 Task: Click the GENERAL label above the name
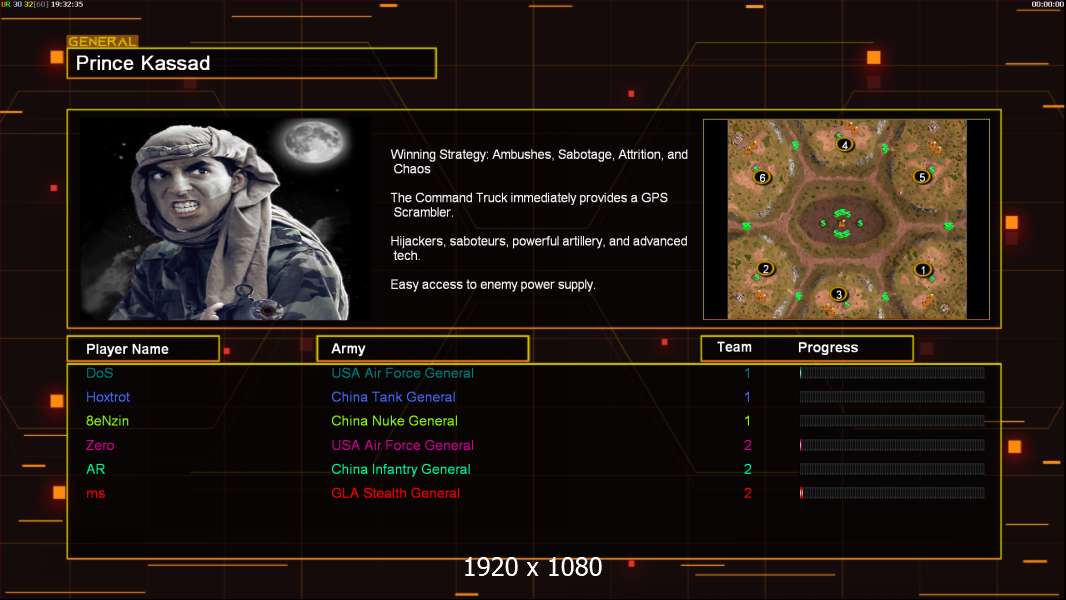tap(102, 41)
